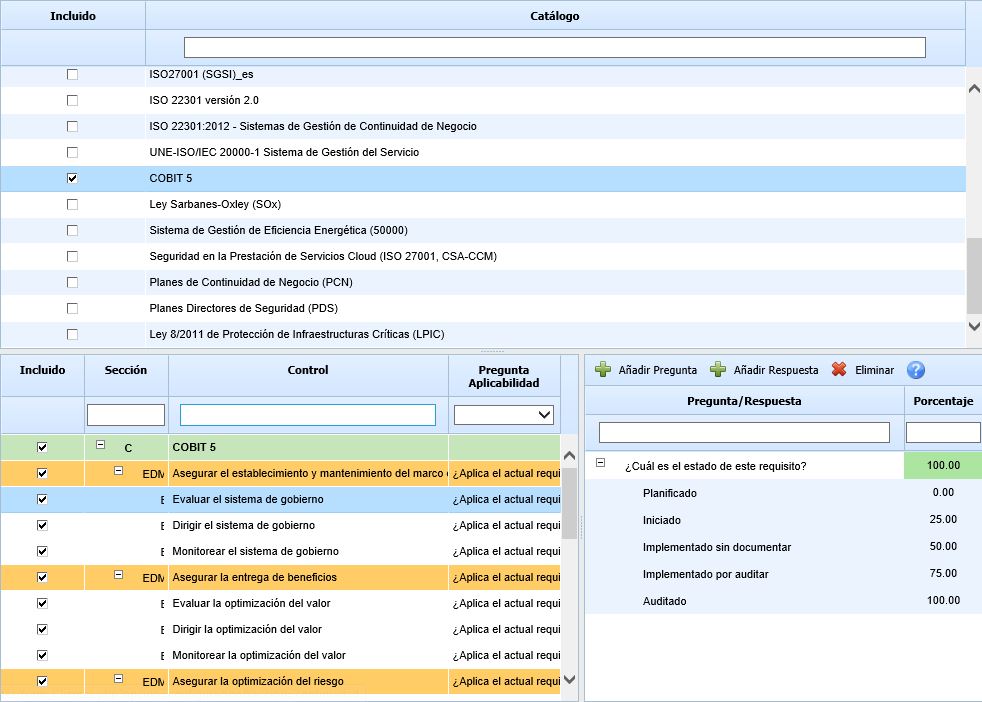Click the Porcentaje column header
Image resolution: width=982 pixels, height=702 pixels.
[943, 401]
